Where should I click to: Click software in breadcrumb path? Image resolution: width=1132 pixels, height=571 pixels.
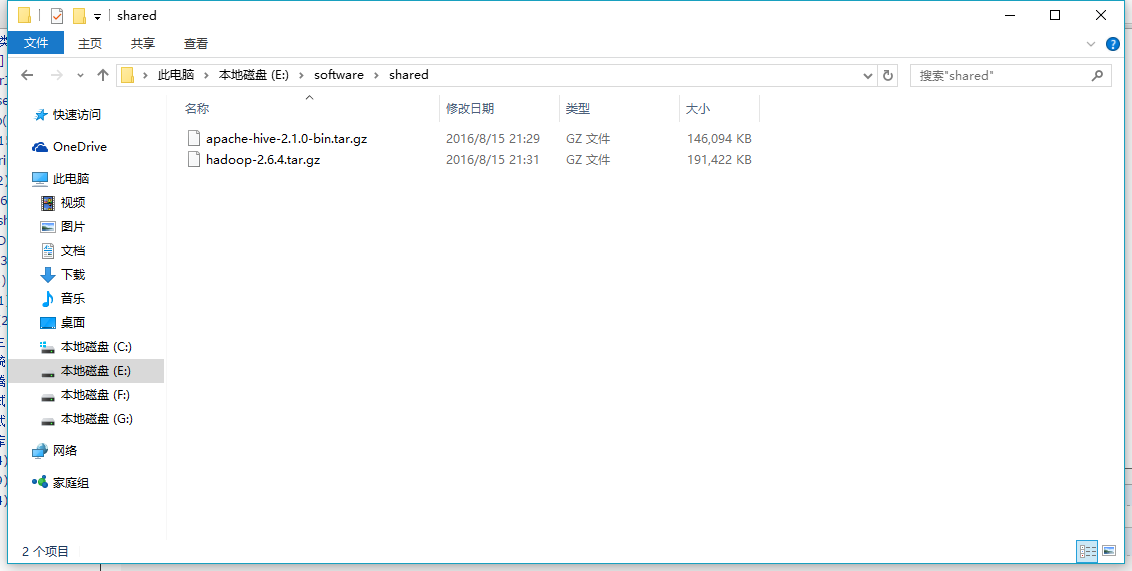(x=339, y=75)
